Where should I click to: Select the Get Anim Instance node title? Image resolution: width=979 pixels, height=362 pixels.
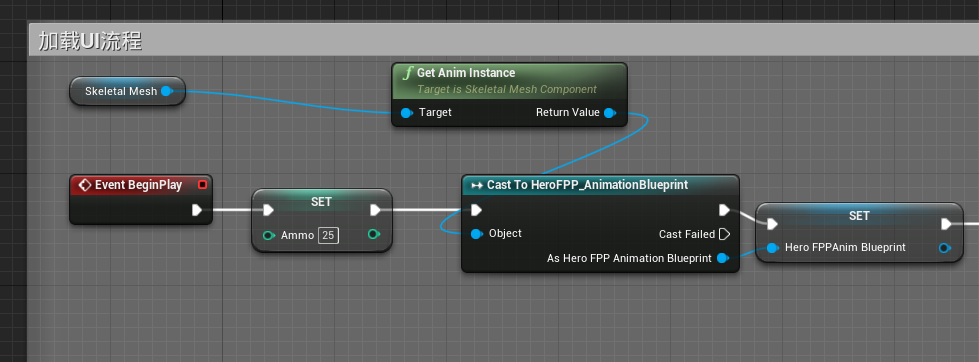(x=466, y=73)
